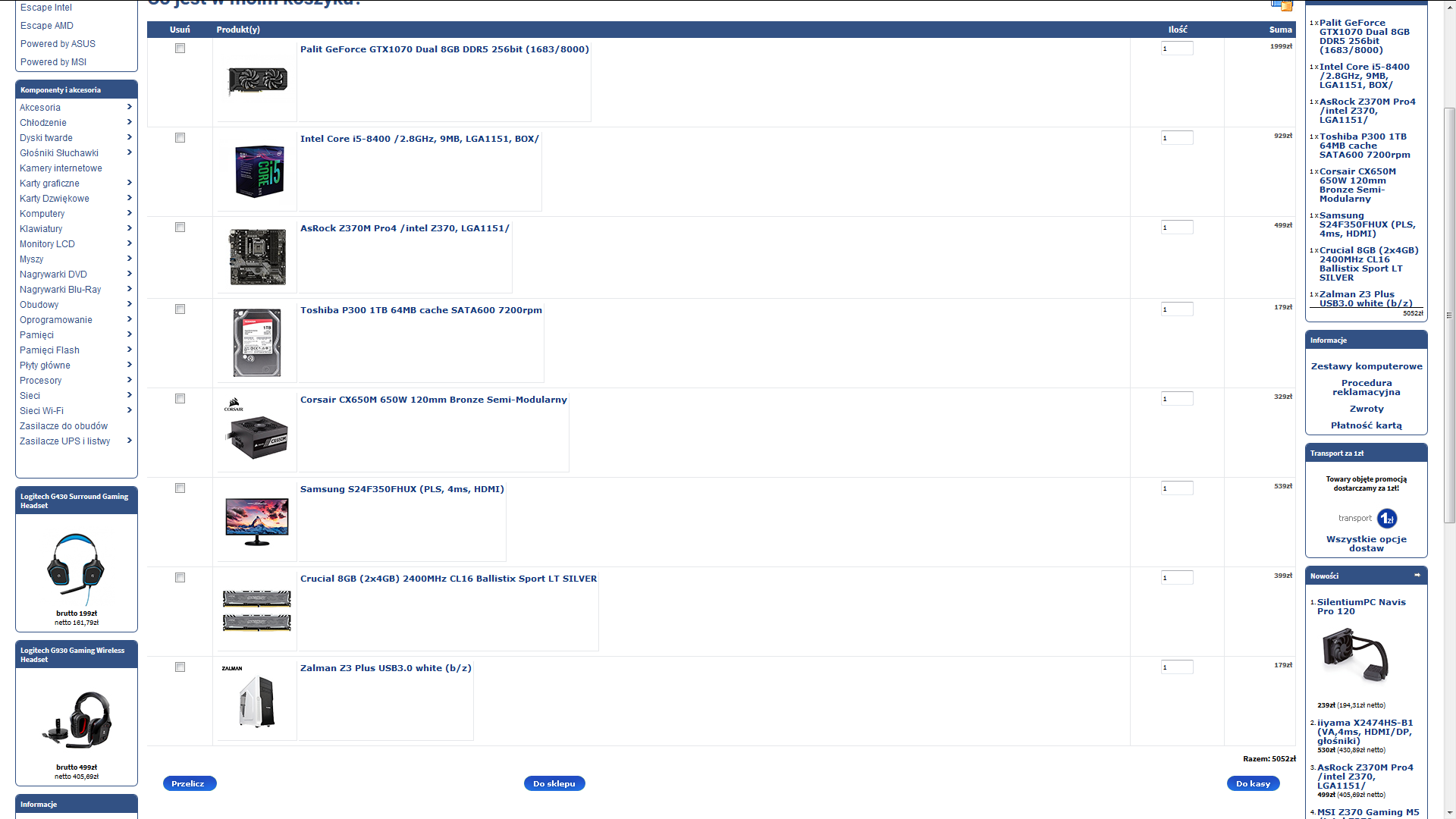Mark Crucial 8GB RAM for removal
The height and width of the screenshot is (819, 1456).
pyautogui.click(x=180, y=578)
